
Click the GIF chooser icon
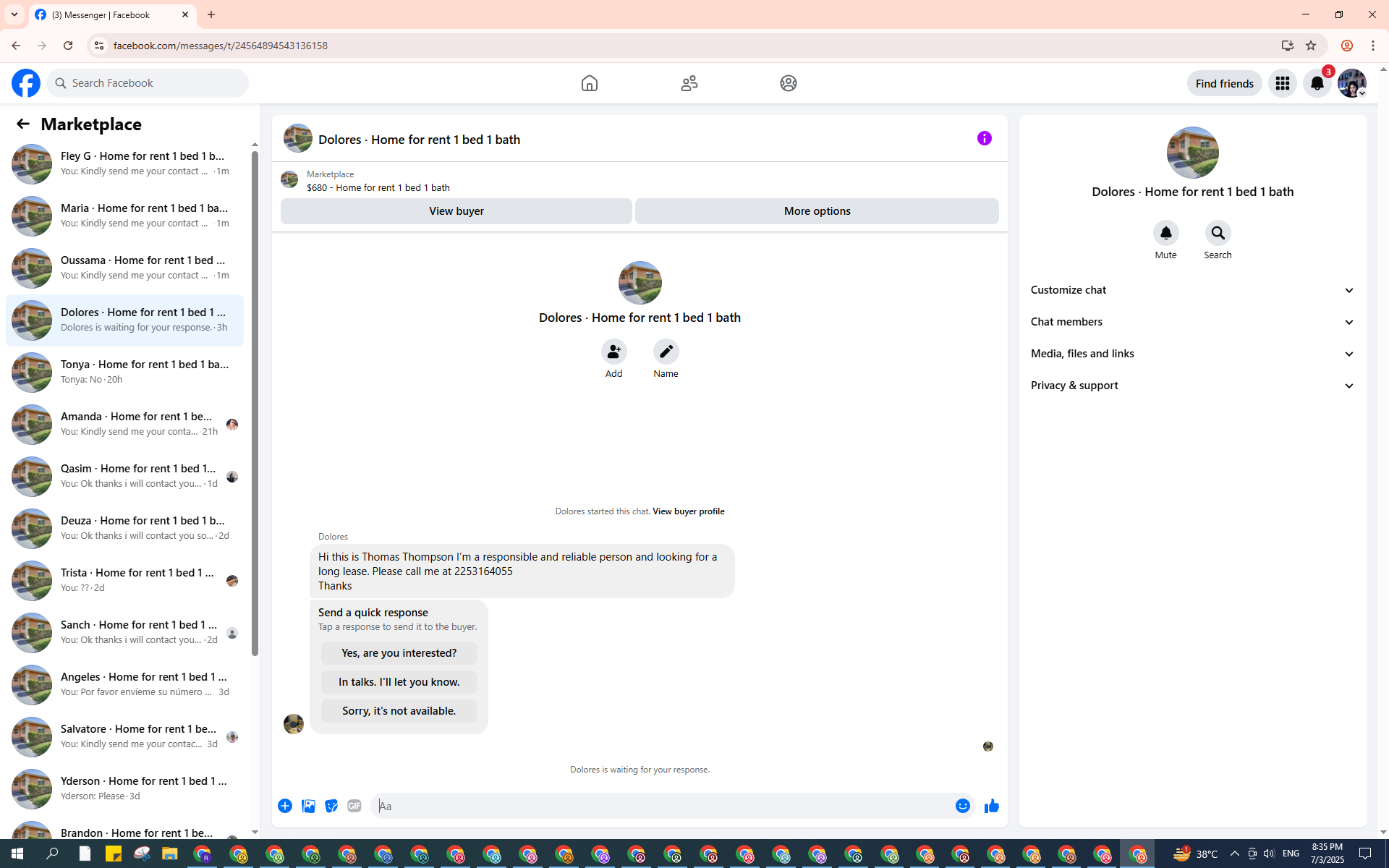(354, 806)
